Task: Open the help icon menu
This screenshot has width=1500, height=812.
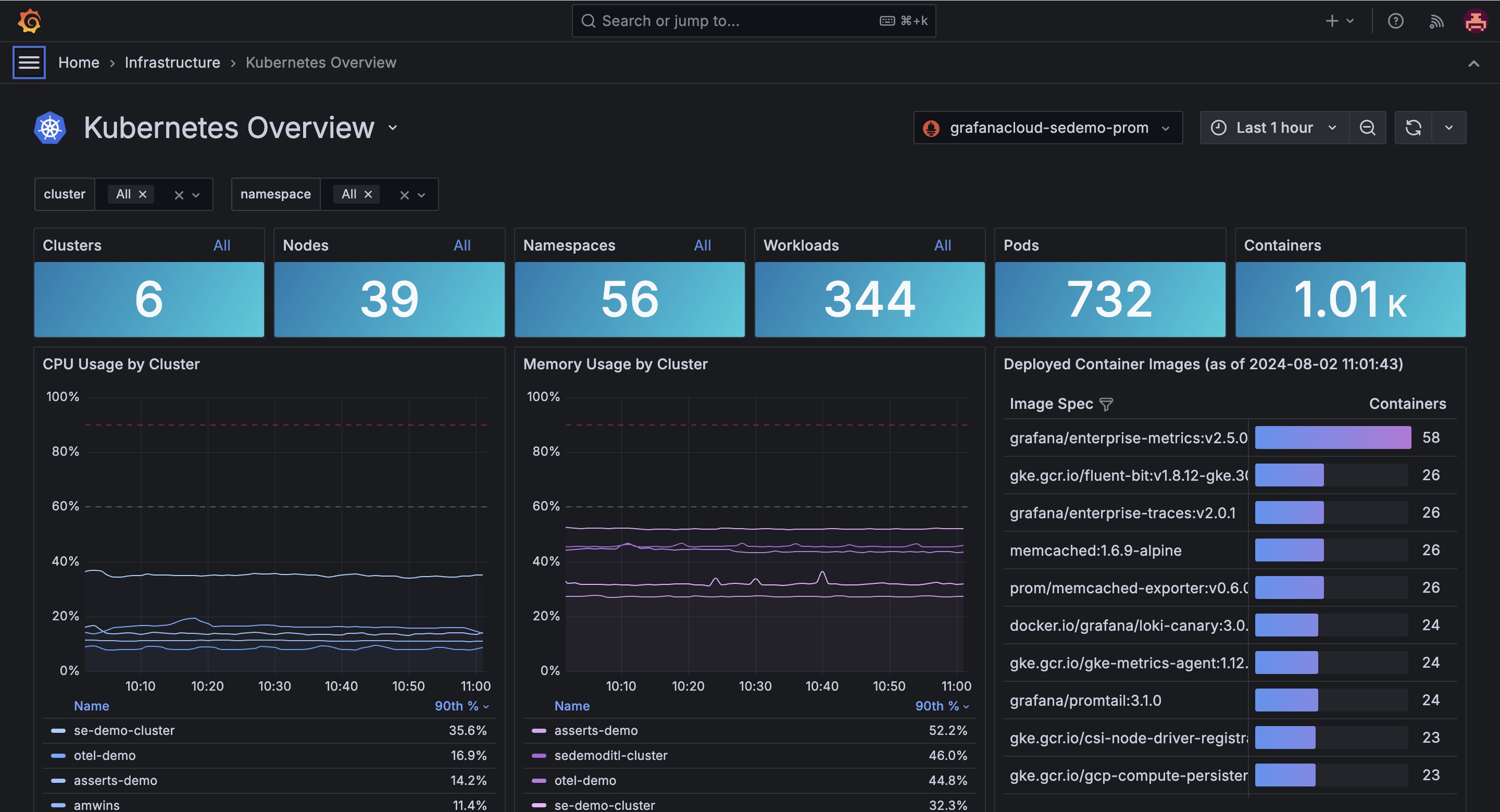Action: click(1396, 21)
